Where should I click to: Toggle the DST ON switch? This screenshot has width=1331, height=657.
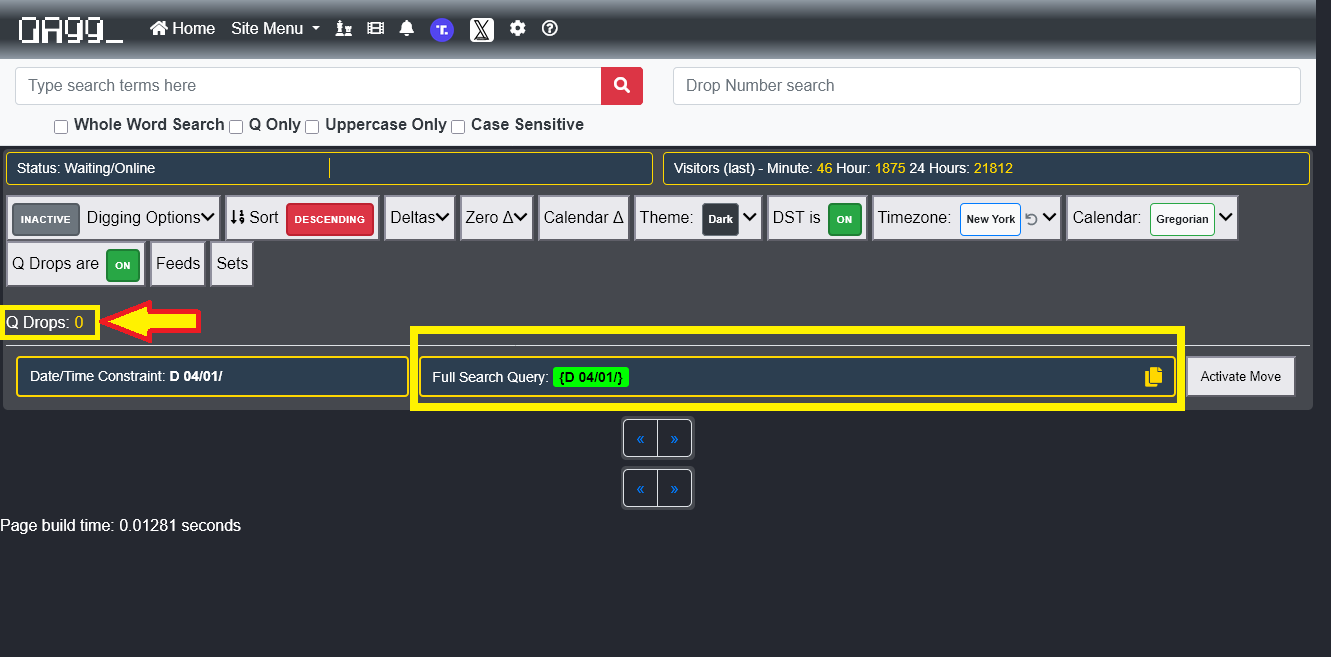(x=844, y=219)
